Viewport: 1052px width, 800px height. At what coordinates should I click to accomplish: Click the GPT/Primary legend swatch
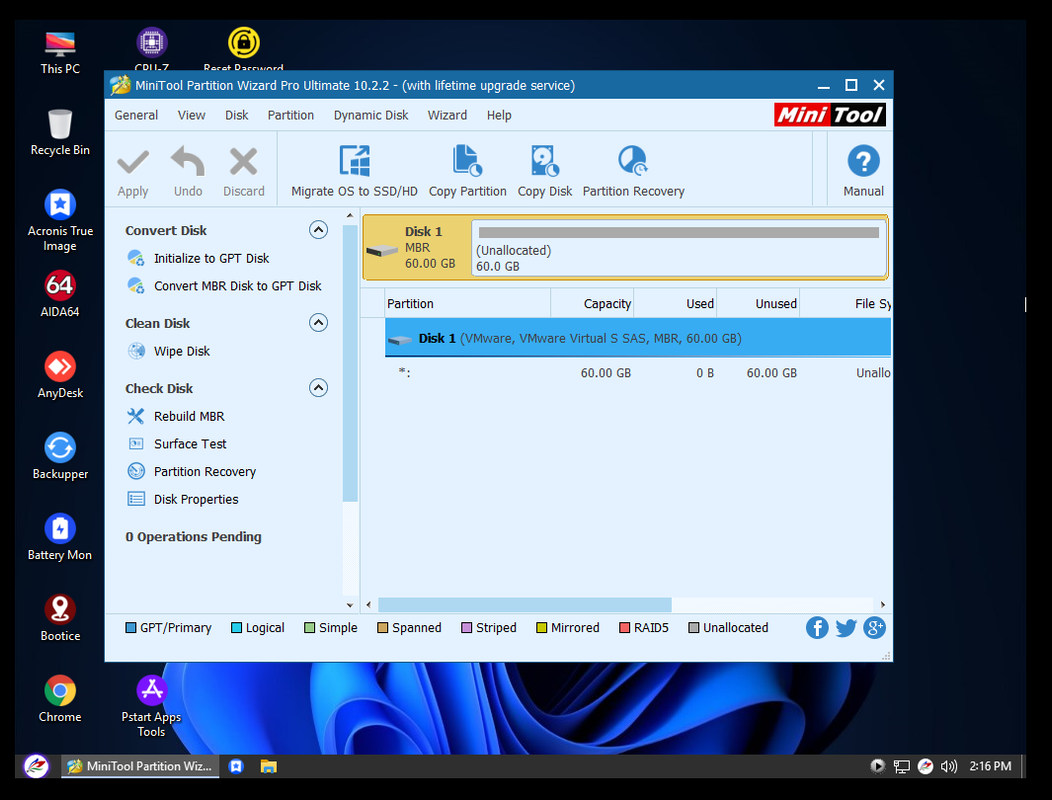click(131, 628)
